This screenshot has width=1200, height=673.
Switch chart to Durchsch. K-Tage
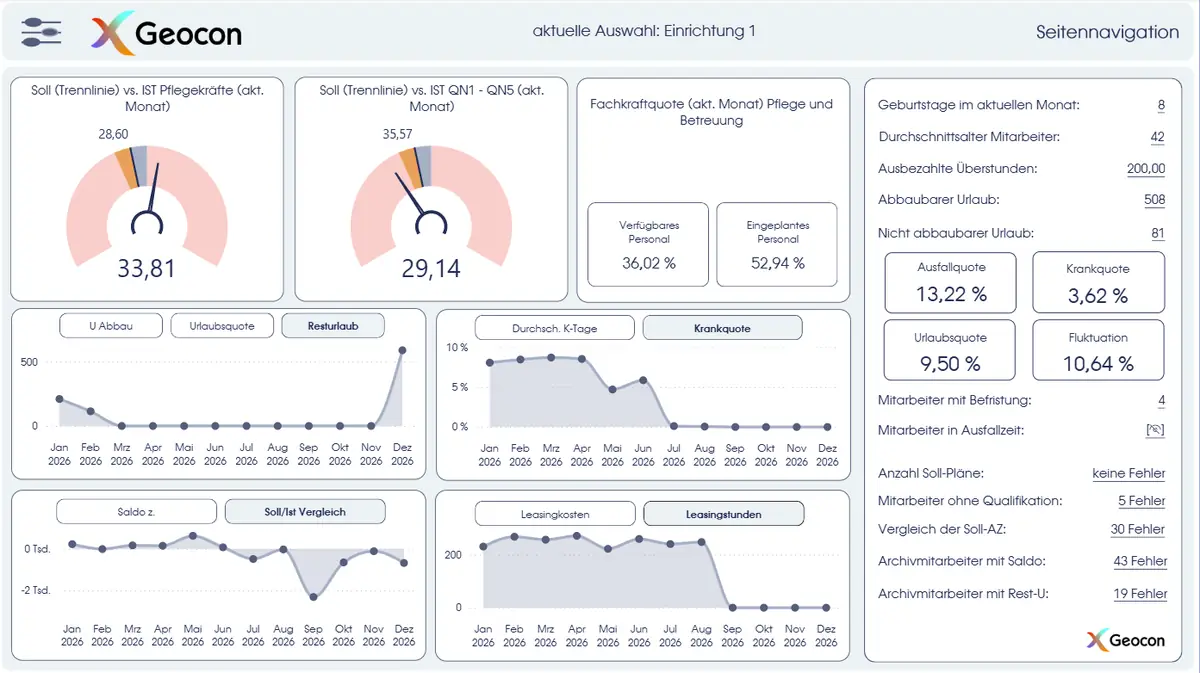(x=554, y=328)
